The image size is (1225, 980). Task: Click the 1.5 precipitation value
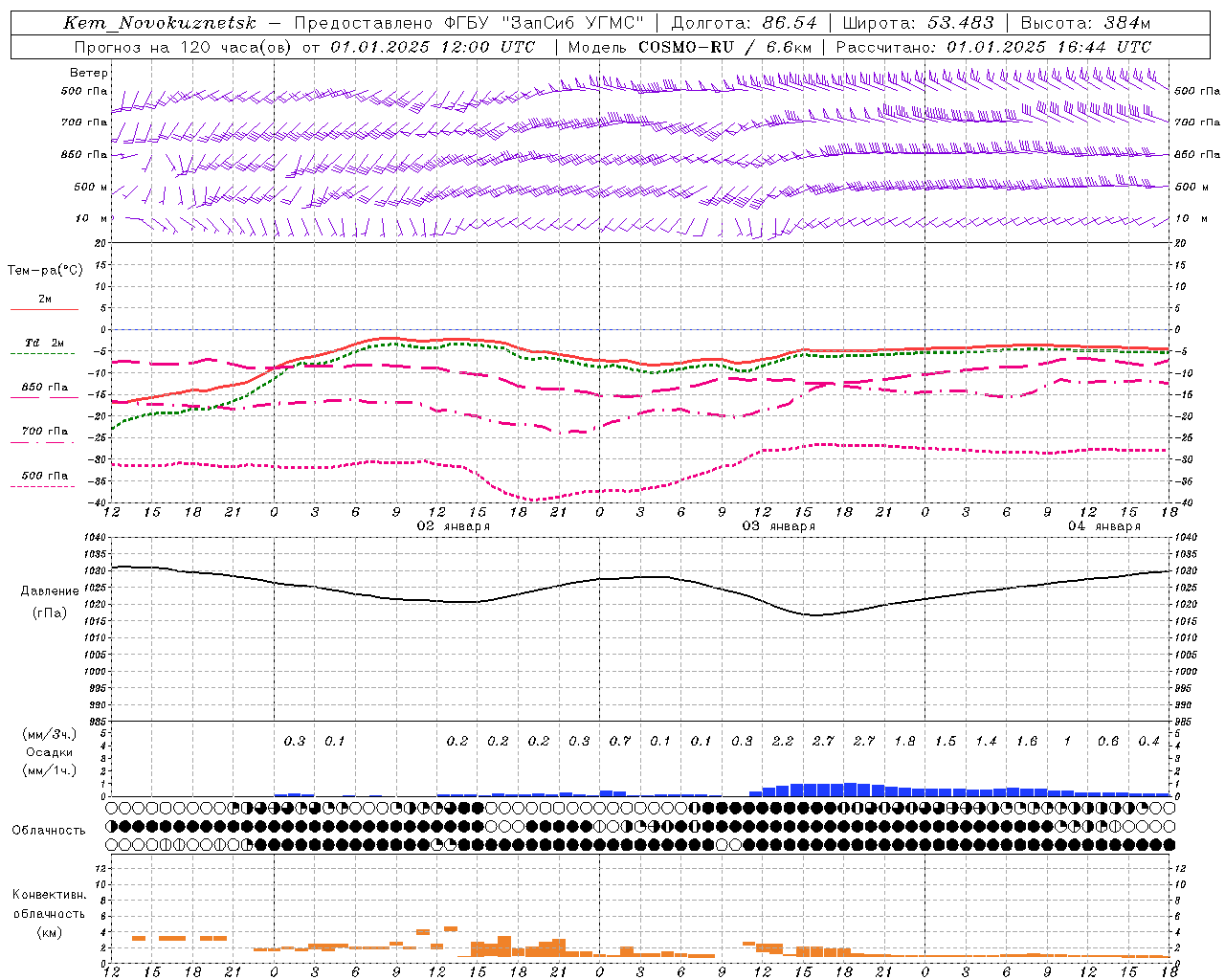point(946,741)
